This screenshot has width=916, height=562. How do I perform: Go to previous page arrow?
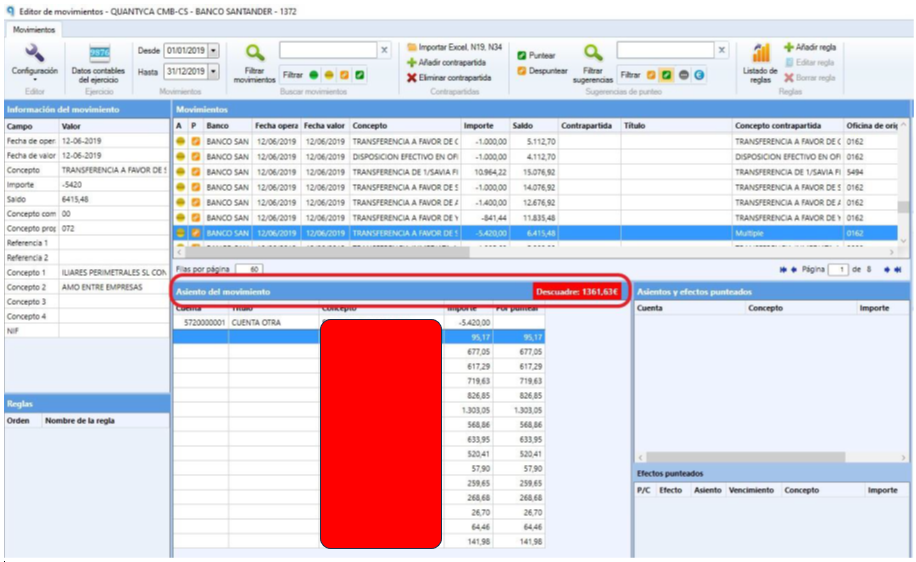(793, 269)
